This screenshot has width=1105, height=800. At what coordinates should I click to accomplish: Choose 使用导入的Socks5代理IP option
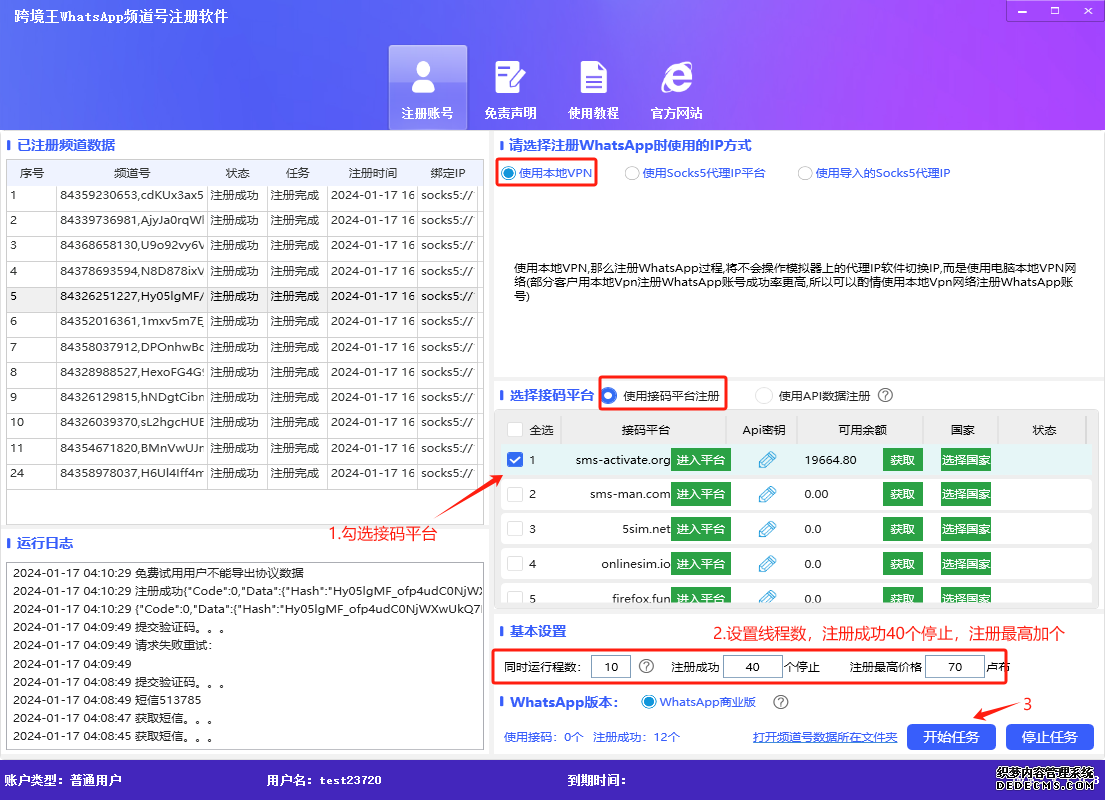point(804,173)
